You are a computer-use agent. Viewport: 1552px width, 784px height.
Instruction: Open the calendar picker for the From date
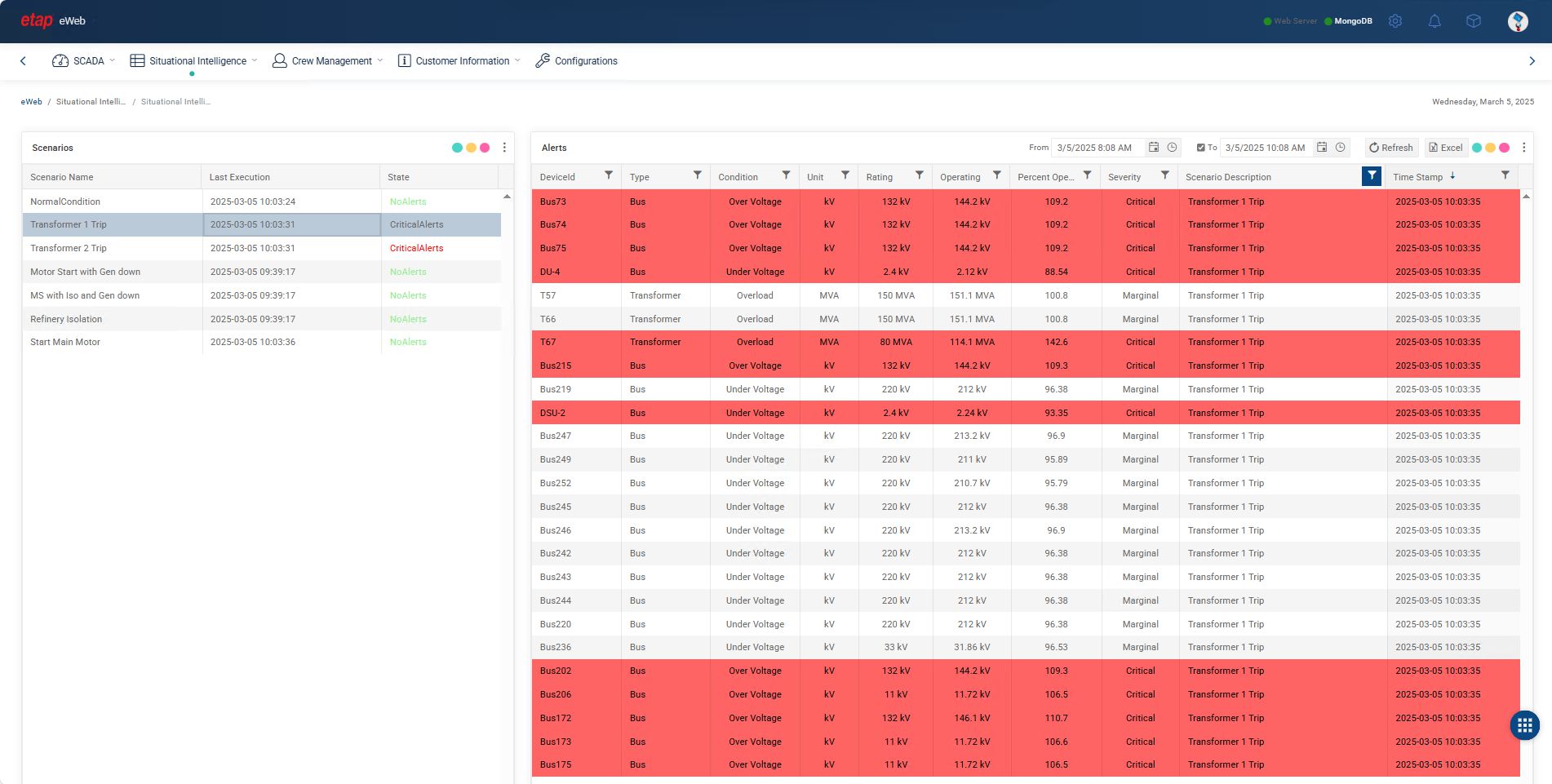click(x=1154, y=148)
